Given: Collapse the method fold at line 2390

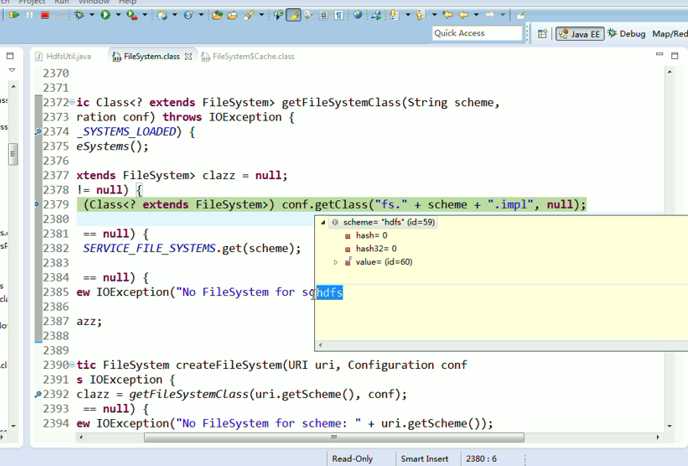Looking at the screenshot, I should [x=72, y=365].
